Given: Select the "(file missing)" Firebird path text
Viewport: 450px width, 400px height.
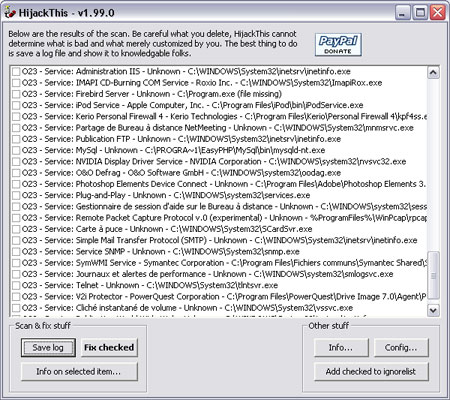Looking at the screenshot, I should click(x=230, y=94).
